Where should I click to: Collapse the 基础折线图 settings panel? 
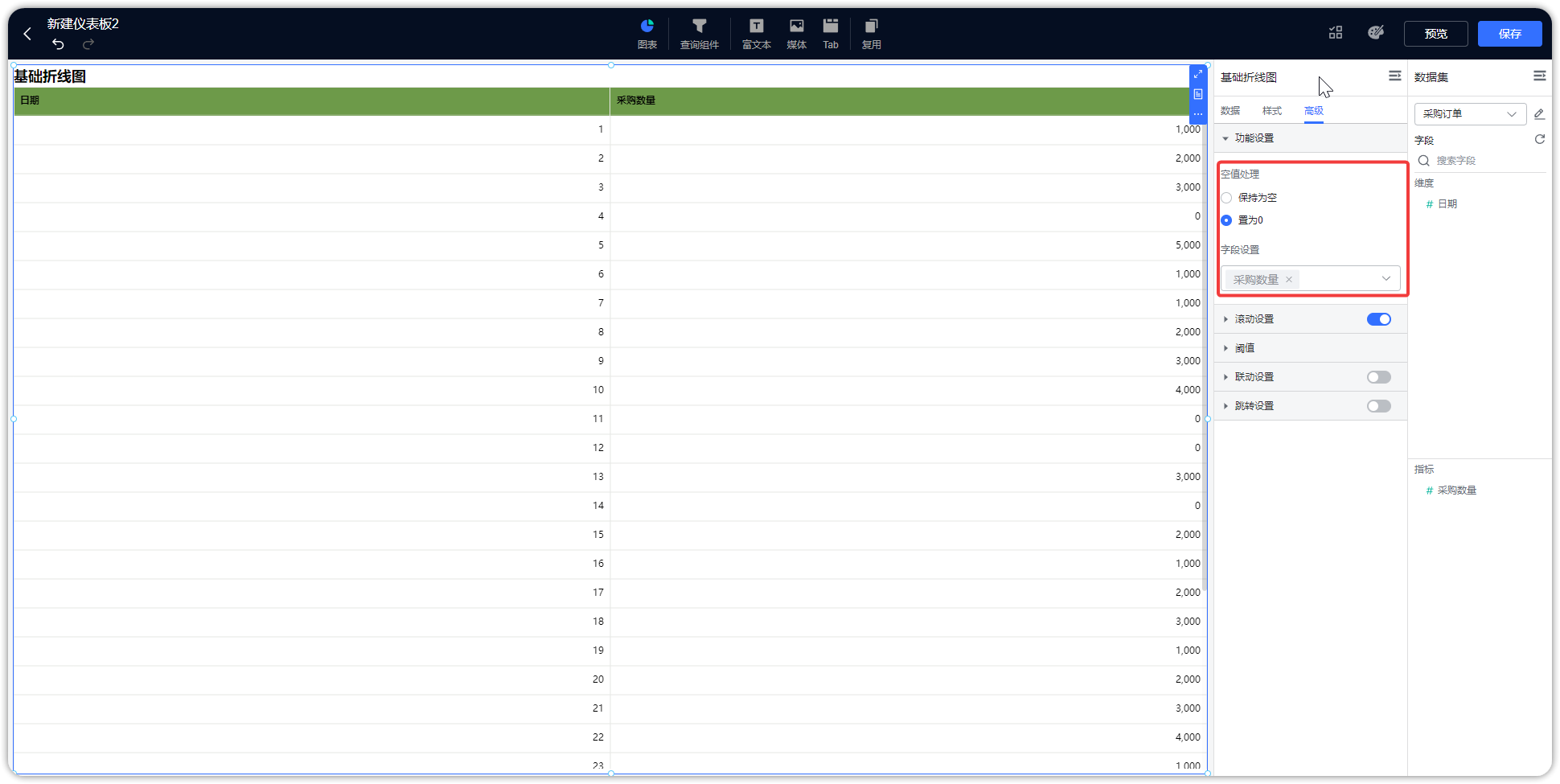click(1395, 76)
